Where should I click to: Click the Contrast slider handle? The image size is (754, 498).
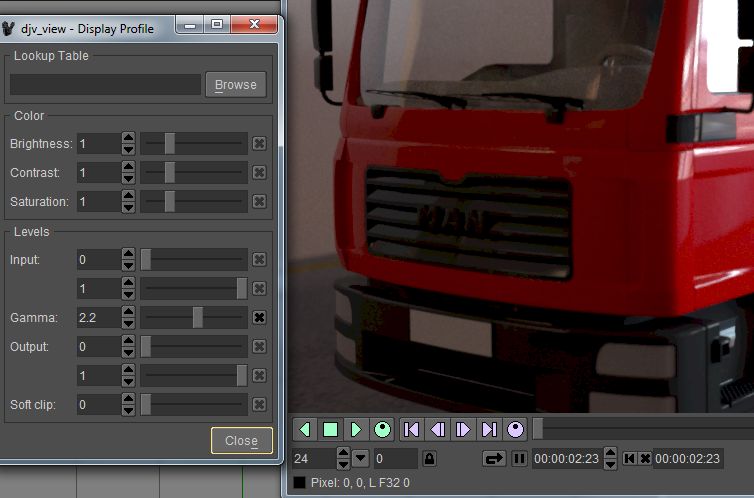170,173
